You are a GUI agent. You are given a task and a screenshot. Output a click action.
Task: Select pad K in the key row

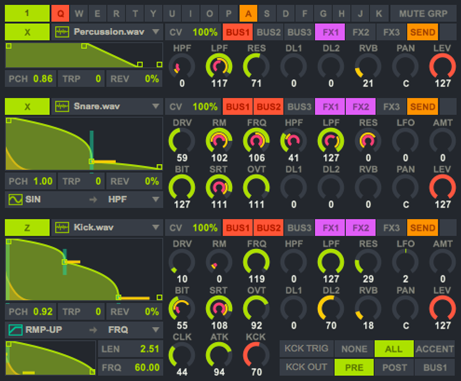[379, 14]
